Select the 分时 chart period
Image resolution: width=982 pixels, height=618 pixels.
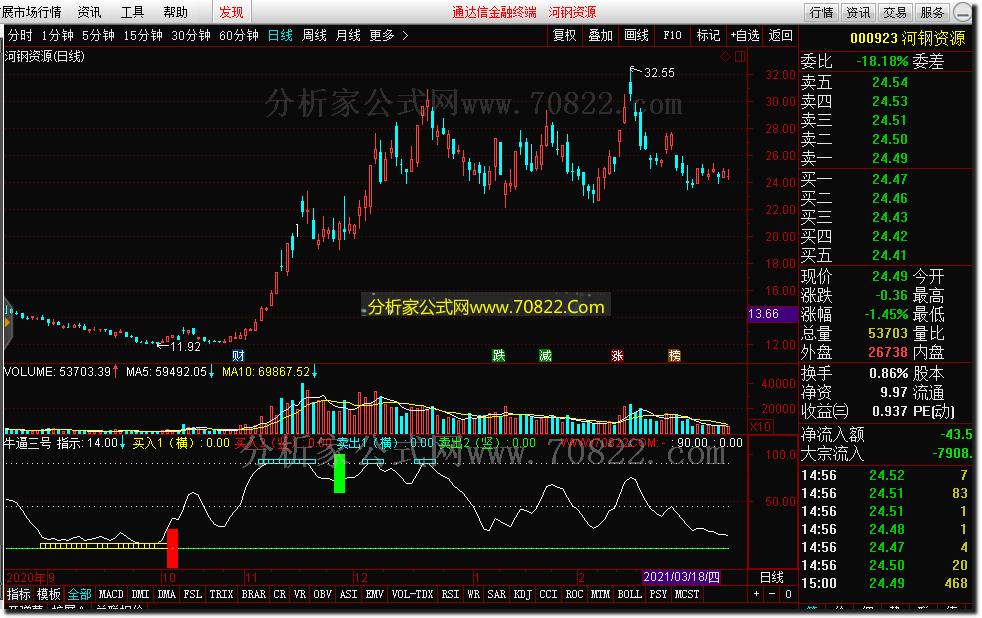click(20, 36)
